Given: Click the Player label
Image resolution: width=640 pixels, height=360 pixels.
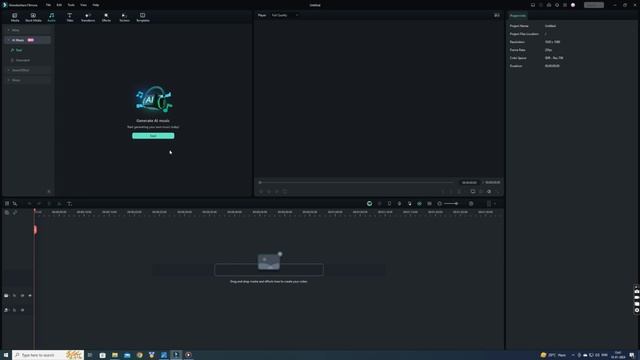Looking at the screenshot, I should [262, 15].
